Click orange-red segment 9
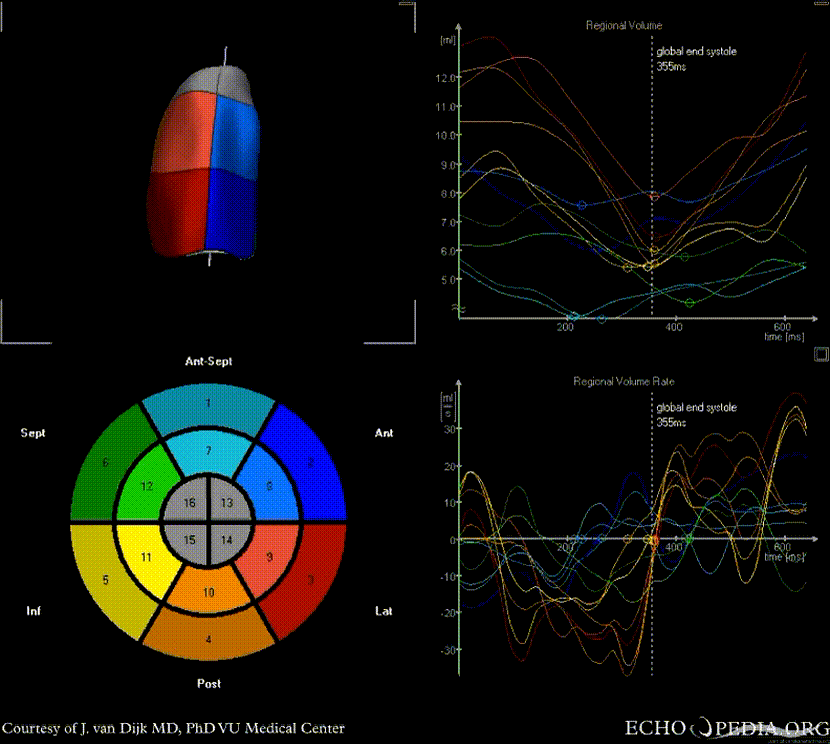Screen dimensions: 830x744 point(268,556)
